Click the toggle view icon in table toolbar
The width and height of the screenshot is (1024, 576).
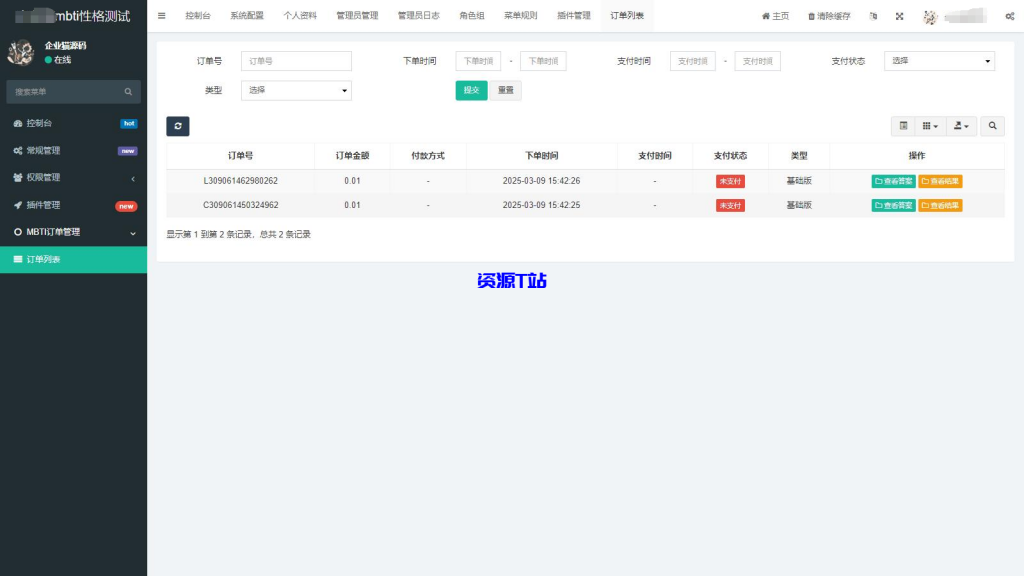click(903, 125)
